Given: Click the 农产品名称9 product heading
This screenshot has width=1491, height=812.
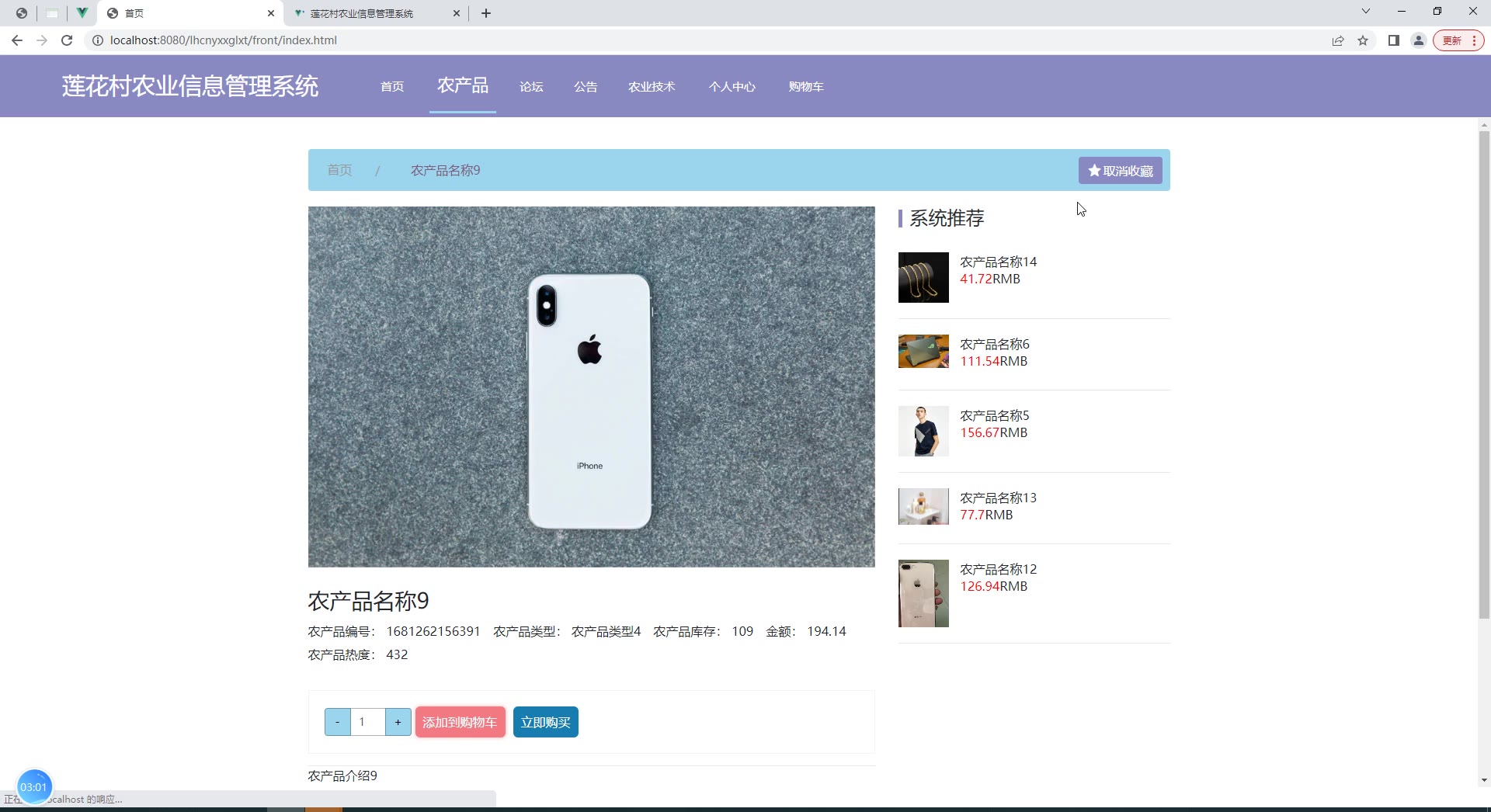Looking at the screenshot, I should 368,601.
